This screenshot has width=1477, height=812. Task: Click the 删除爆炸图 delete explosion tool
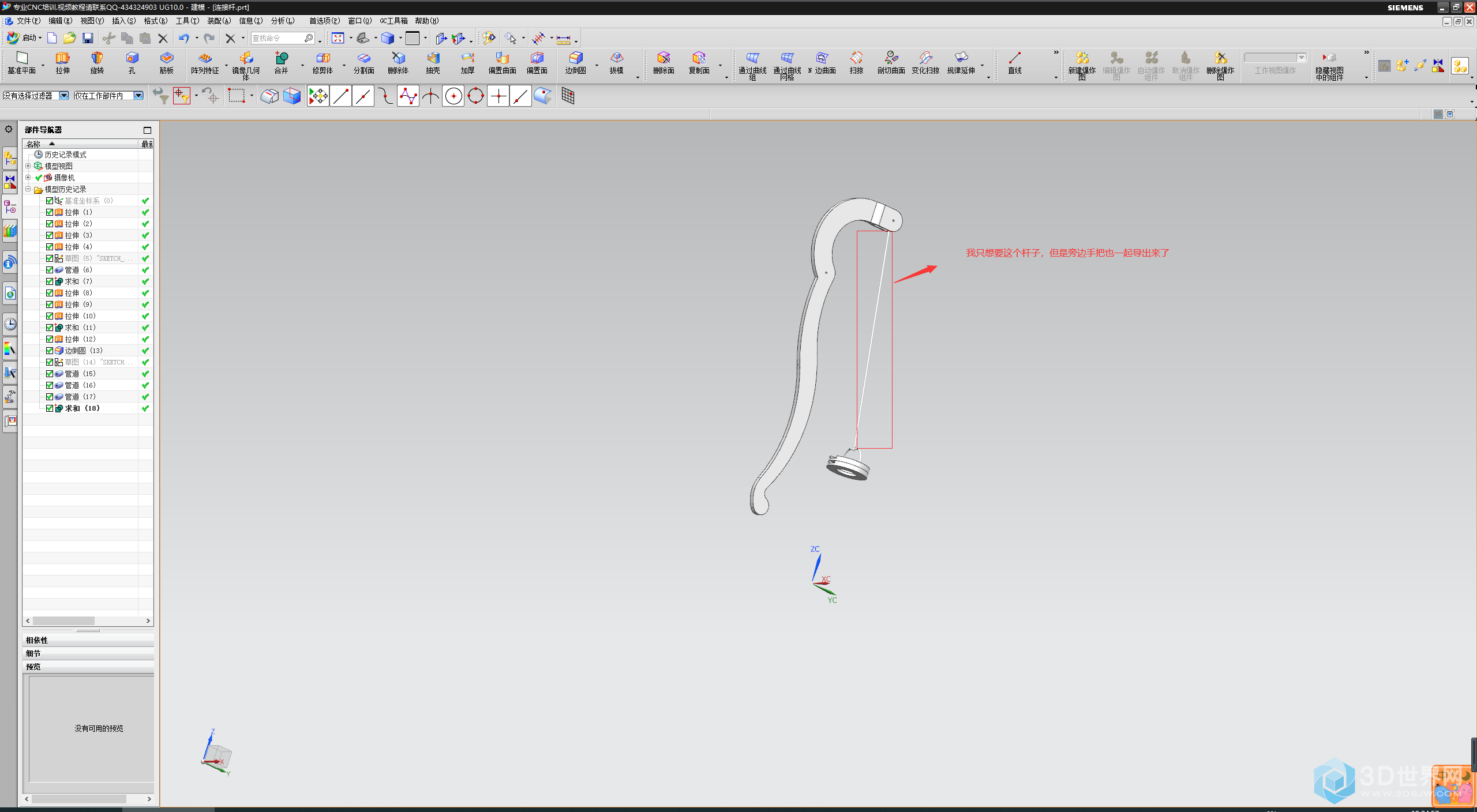click(1220, 65)
